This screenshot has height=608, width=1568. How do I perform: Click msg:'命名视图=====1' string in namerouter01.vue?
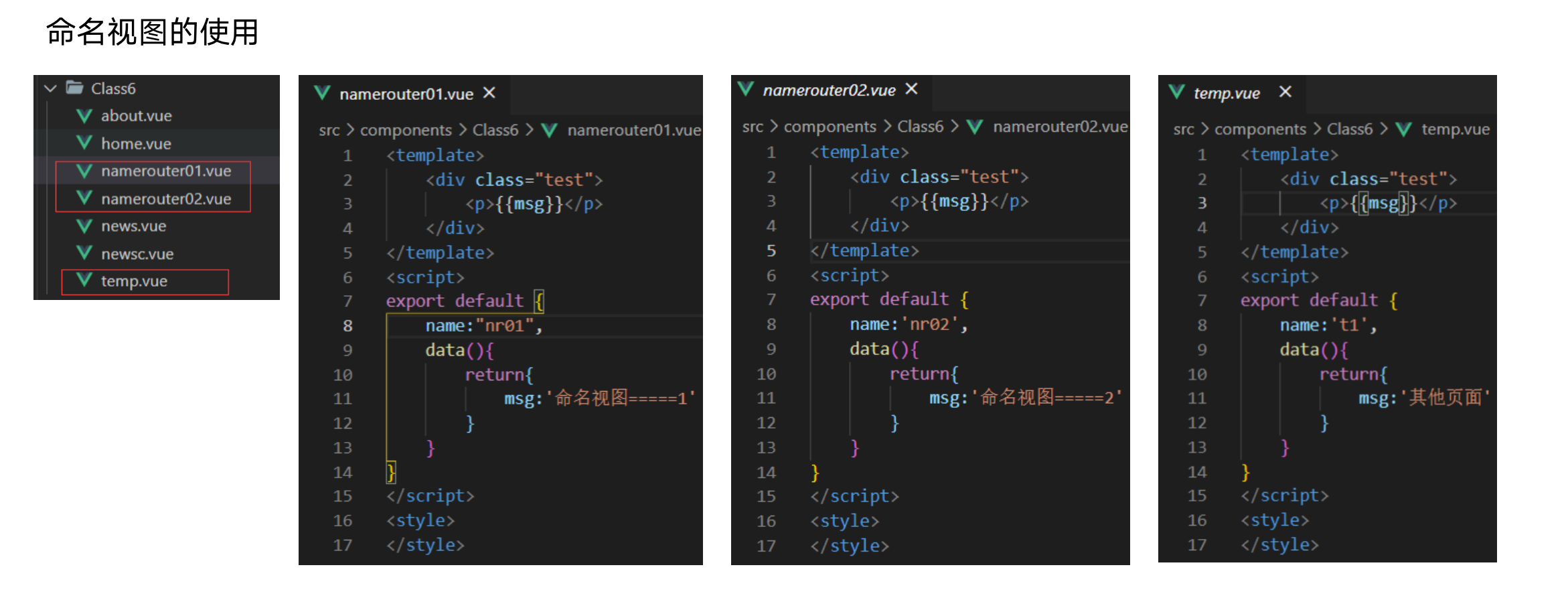[600, 398]
